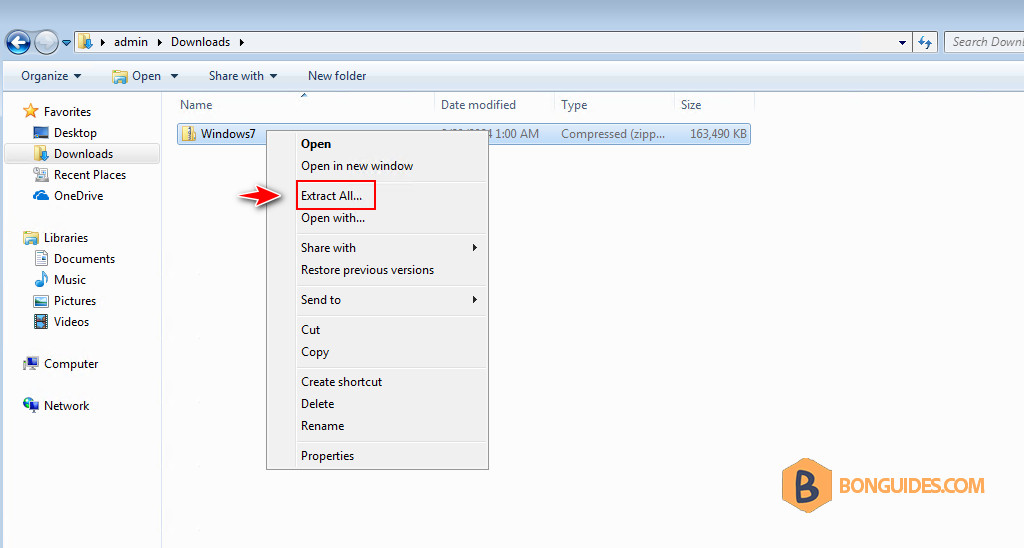Focus the Search Downloads box
Viewport: 1024px width, 548px height.
coord(984,42)
